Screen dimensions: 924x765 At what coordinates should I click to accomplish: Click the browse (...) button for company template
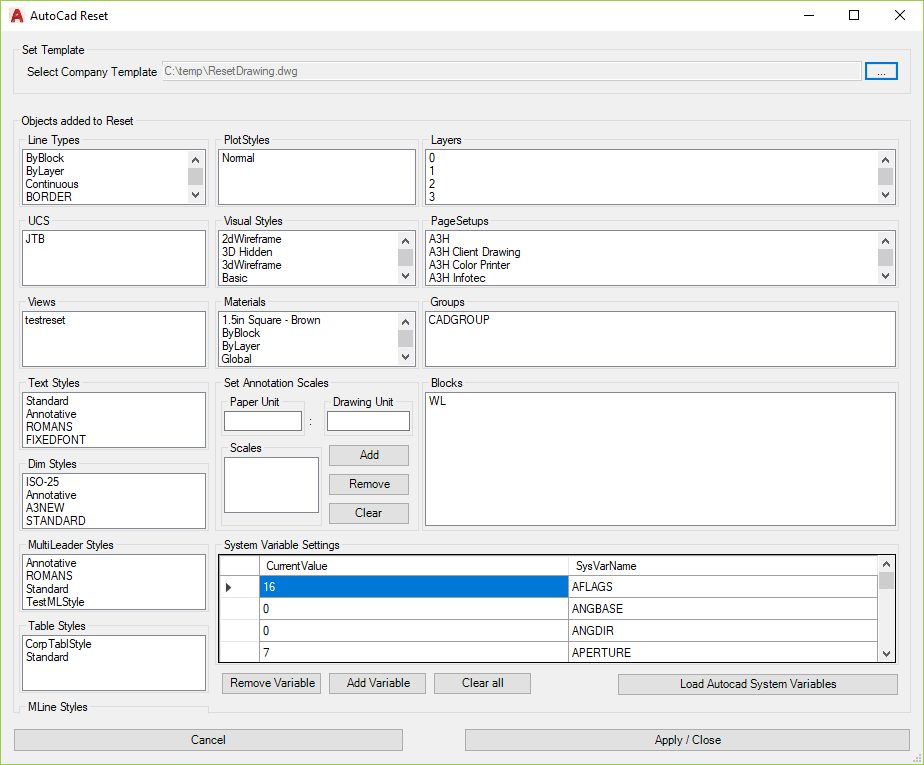tap(881, 71)
